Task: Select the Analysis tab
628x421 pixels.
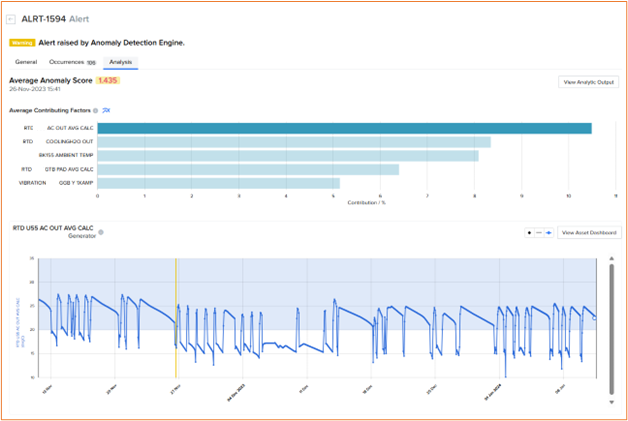Action: (121, 62)
